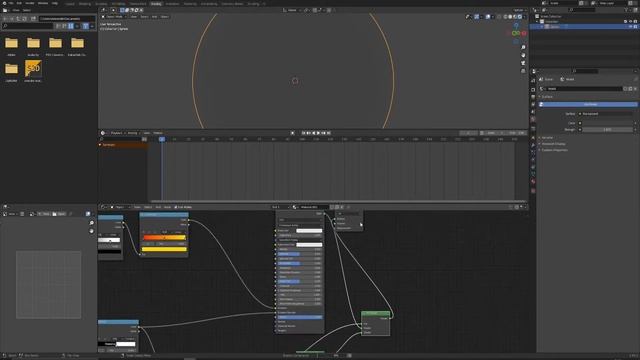Click the image editor pan hand icon
The width and height of the screenshot is (640, 360).
coord(91,231)
